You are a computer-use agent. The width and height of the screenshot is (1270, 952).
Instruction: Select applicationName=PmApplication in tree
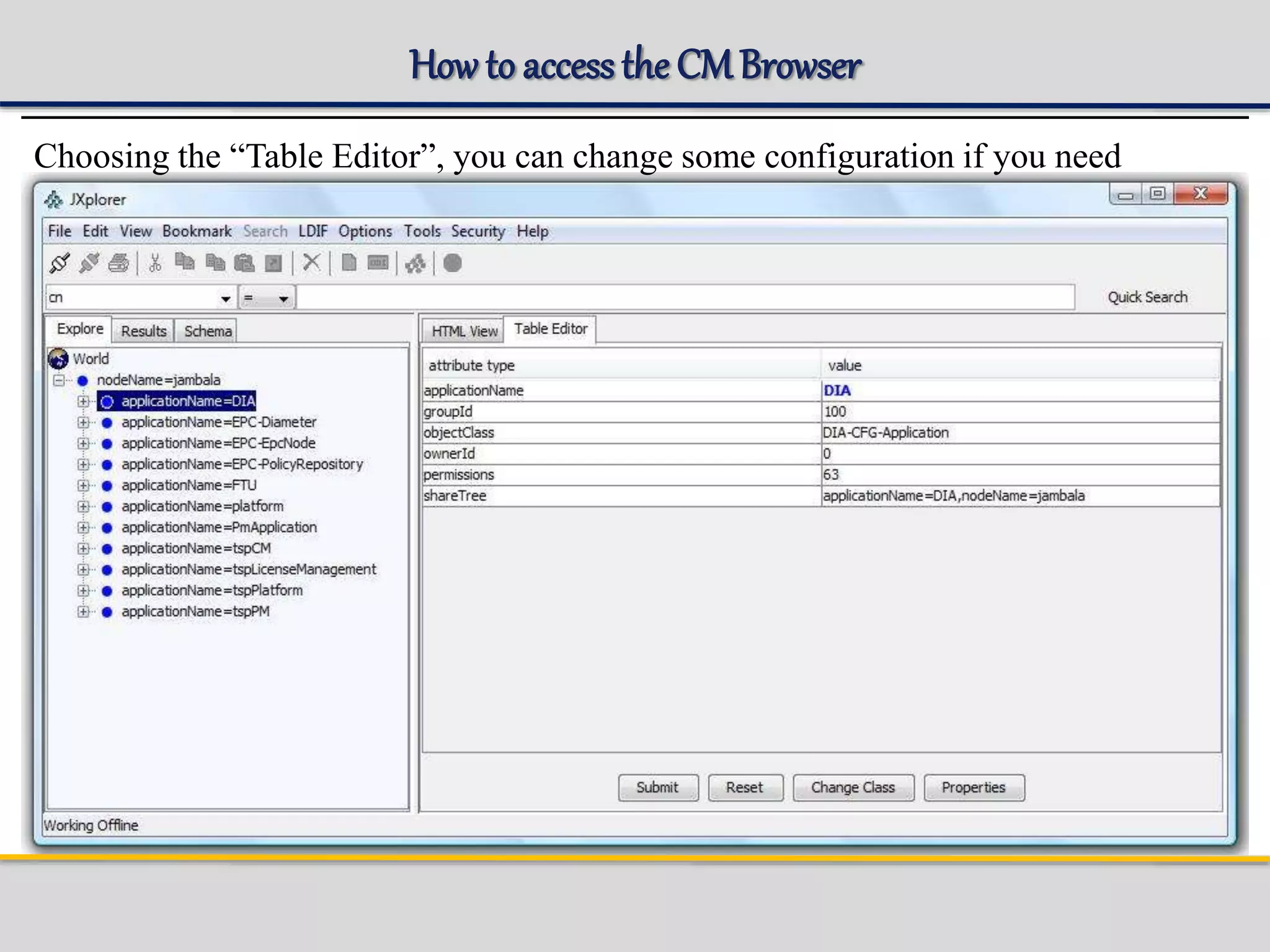tap(219, 527)
